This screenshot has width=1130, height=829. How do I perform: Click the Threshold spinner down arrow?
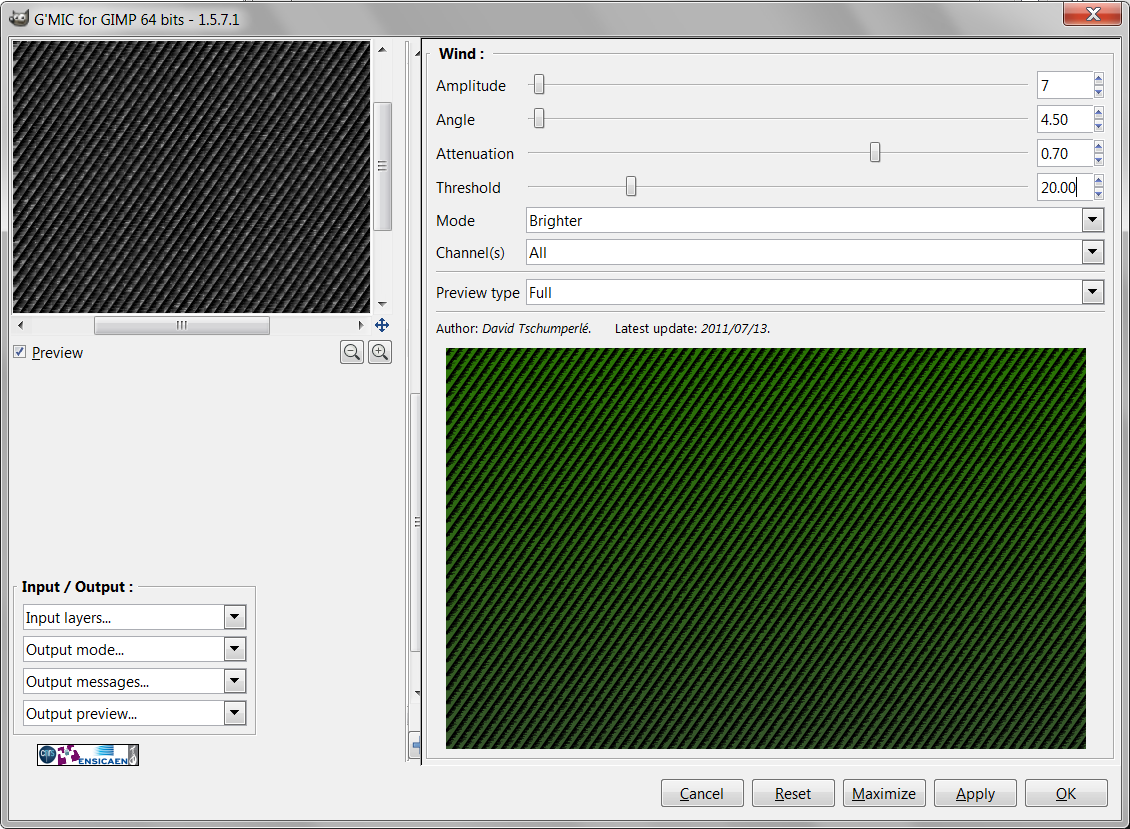pos(1099,193)
